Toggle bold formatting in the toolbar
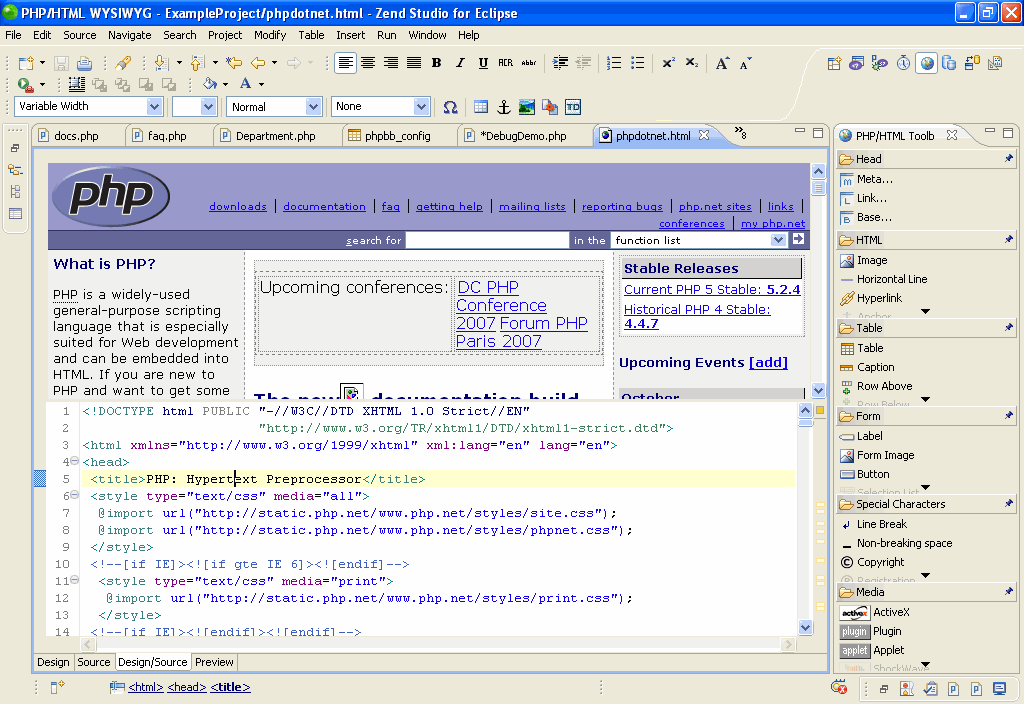Screen dimensions: 1024x704 click(436, 62)
